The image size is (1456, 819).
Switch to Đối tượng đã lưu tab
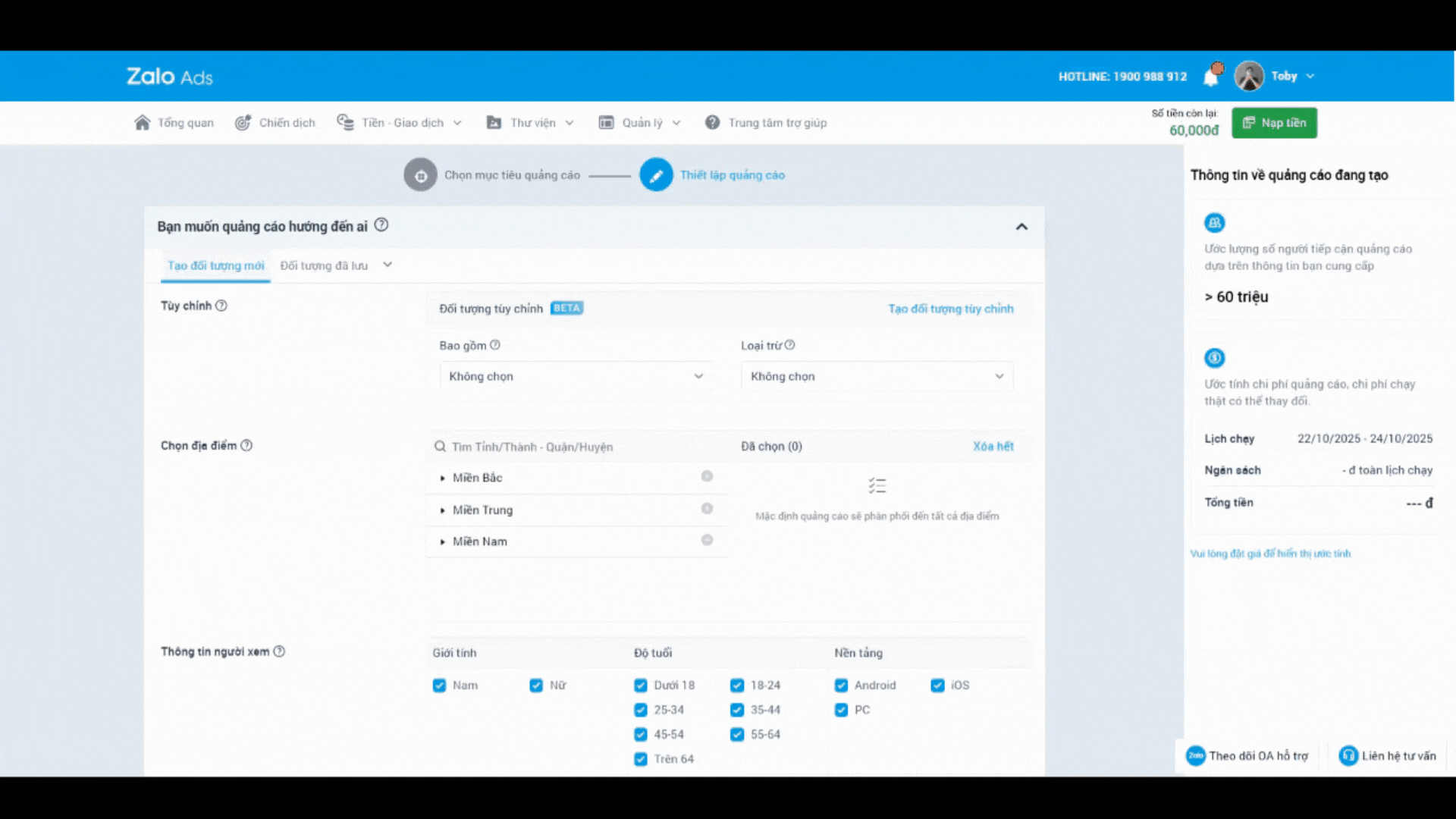[324, 265]
